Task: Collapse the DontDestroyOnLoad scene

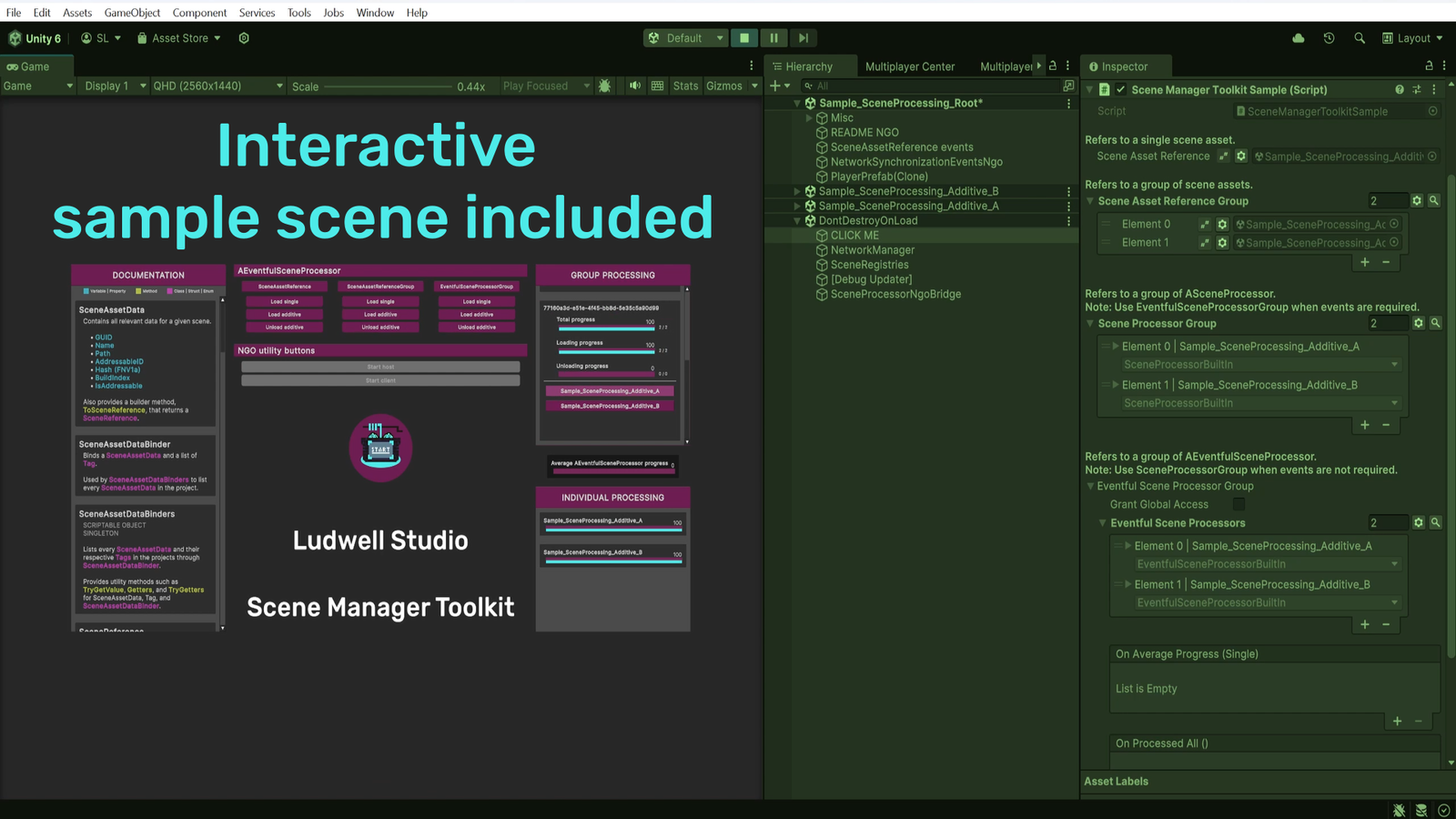Action: [797, 220]
